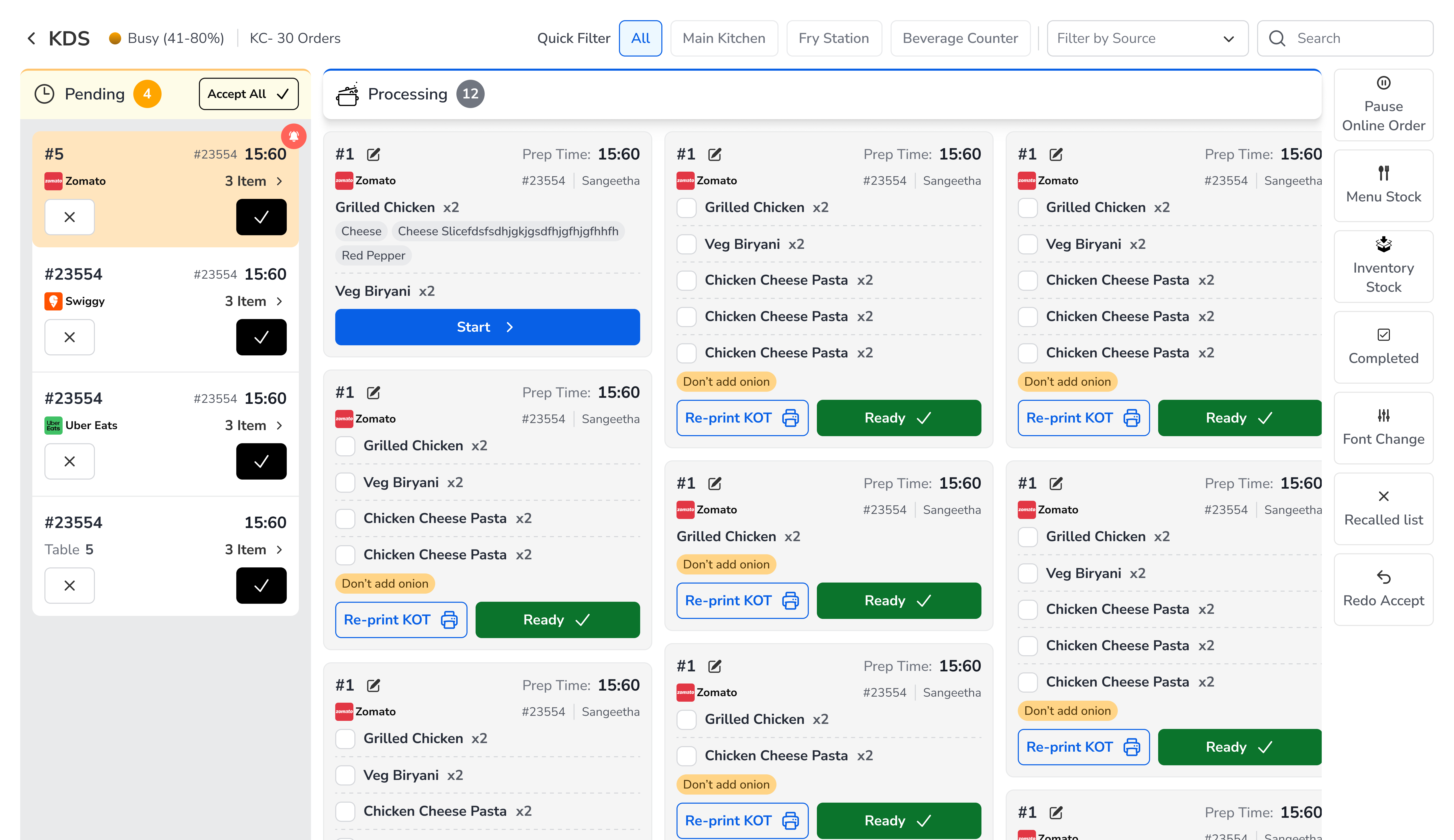1454x840 pixels.
Task: Open Pause Online Order panel
Action: tap(1383, 106)
